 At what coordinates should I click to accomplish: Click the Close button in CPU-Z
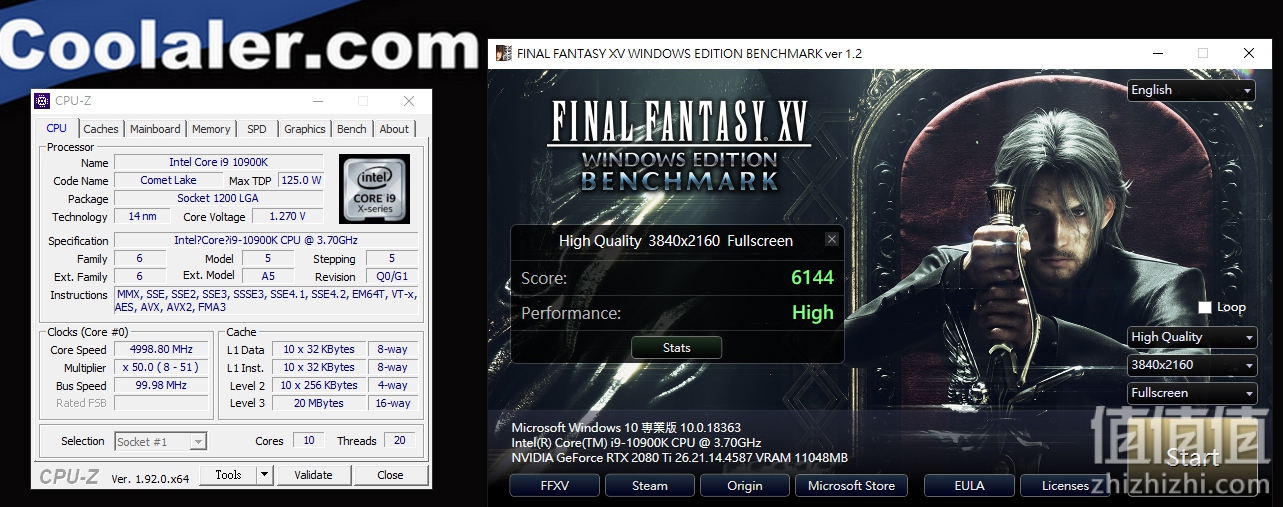click(x=391, y=475)
